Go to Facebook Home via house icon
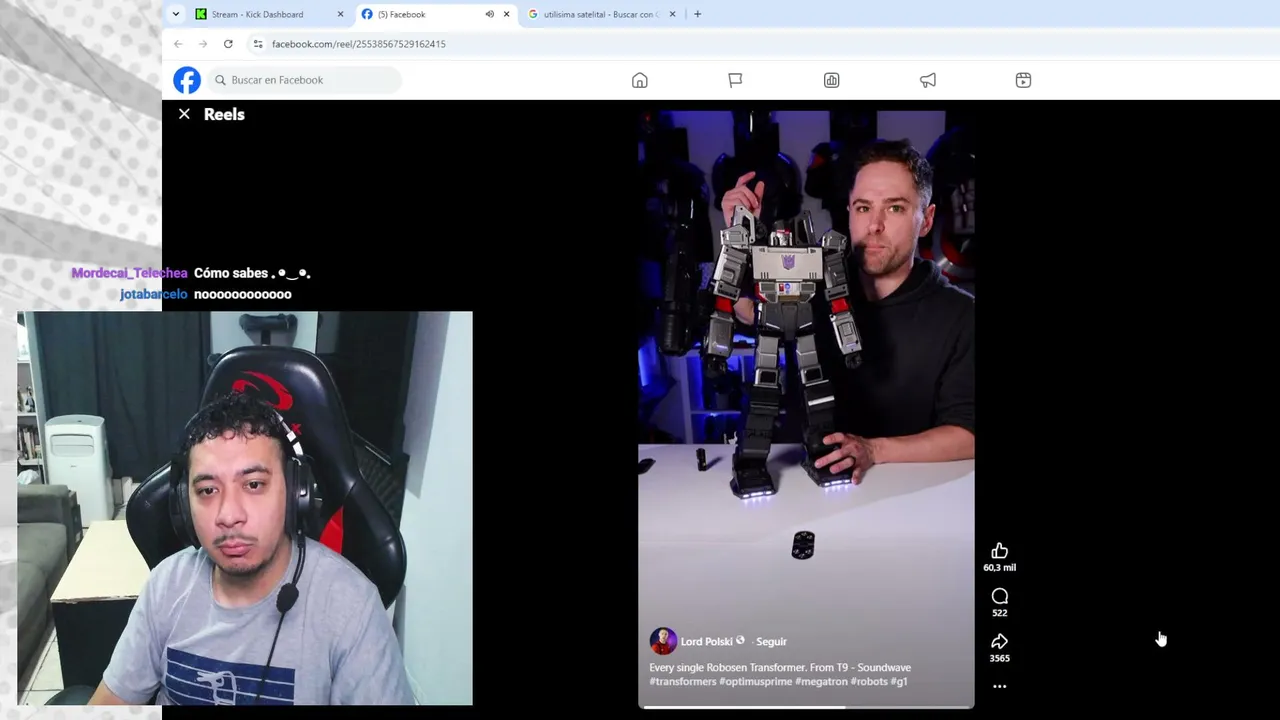Screen dimensions: 1280x720 (640, 80)
